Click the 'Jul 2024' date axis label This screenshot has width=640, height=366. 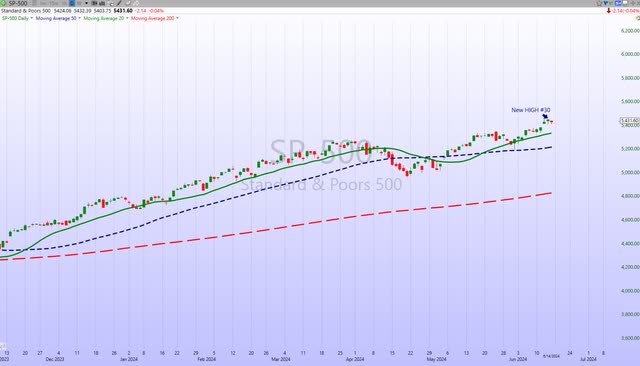pyautogui.click(x=588, y=359)
